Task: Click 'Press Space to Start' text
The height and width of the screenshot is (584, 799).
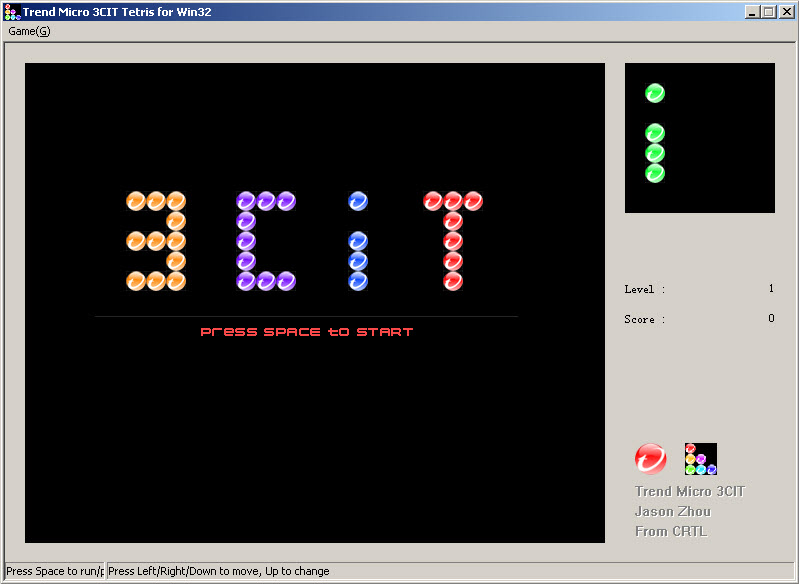Action: (307, 332)
